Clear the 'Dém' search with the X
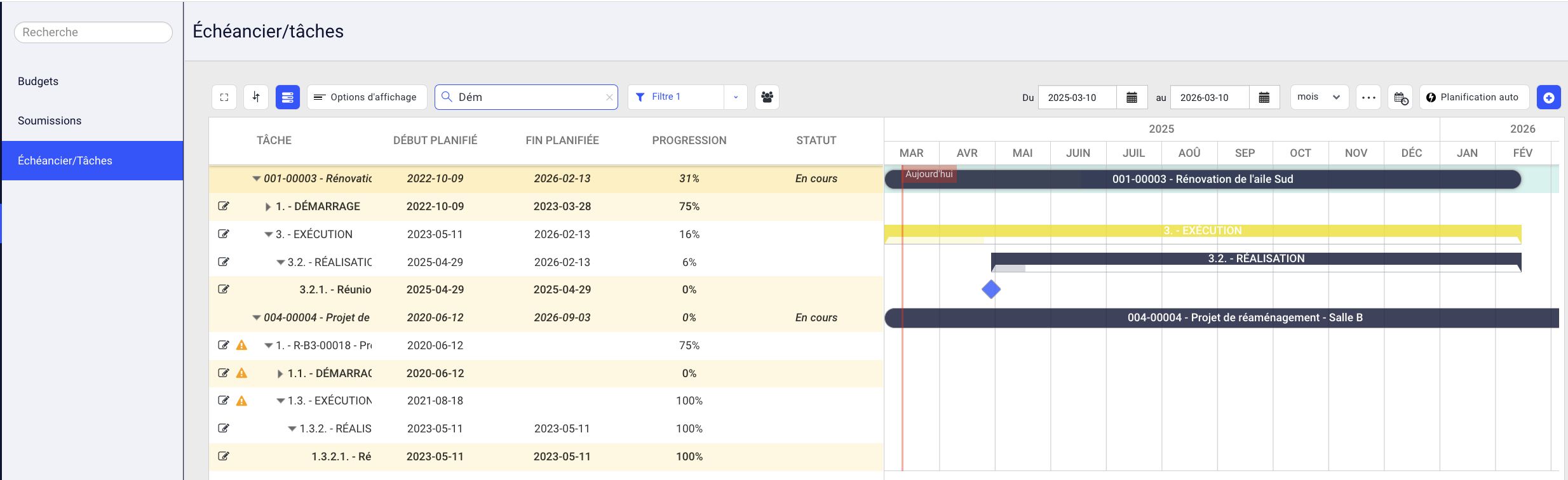This screenshot has height=480, width=1568. pos(609,97)
